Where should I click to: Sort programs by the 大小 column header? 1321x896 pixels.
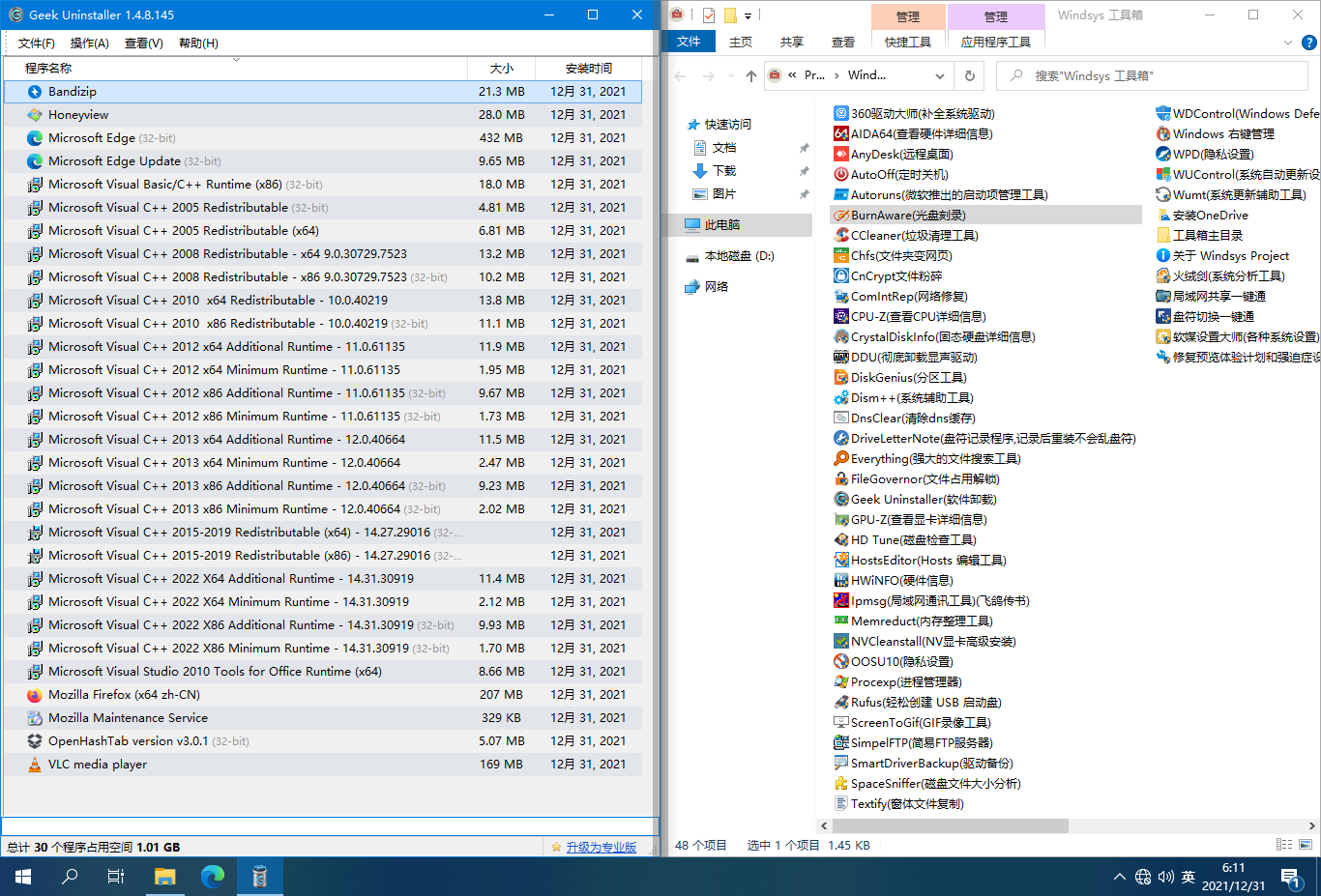[x=501, y=69]
